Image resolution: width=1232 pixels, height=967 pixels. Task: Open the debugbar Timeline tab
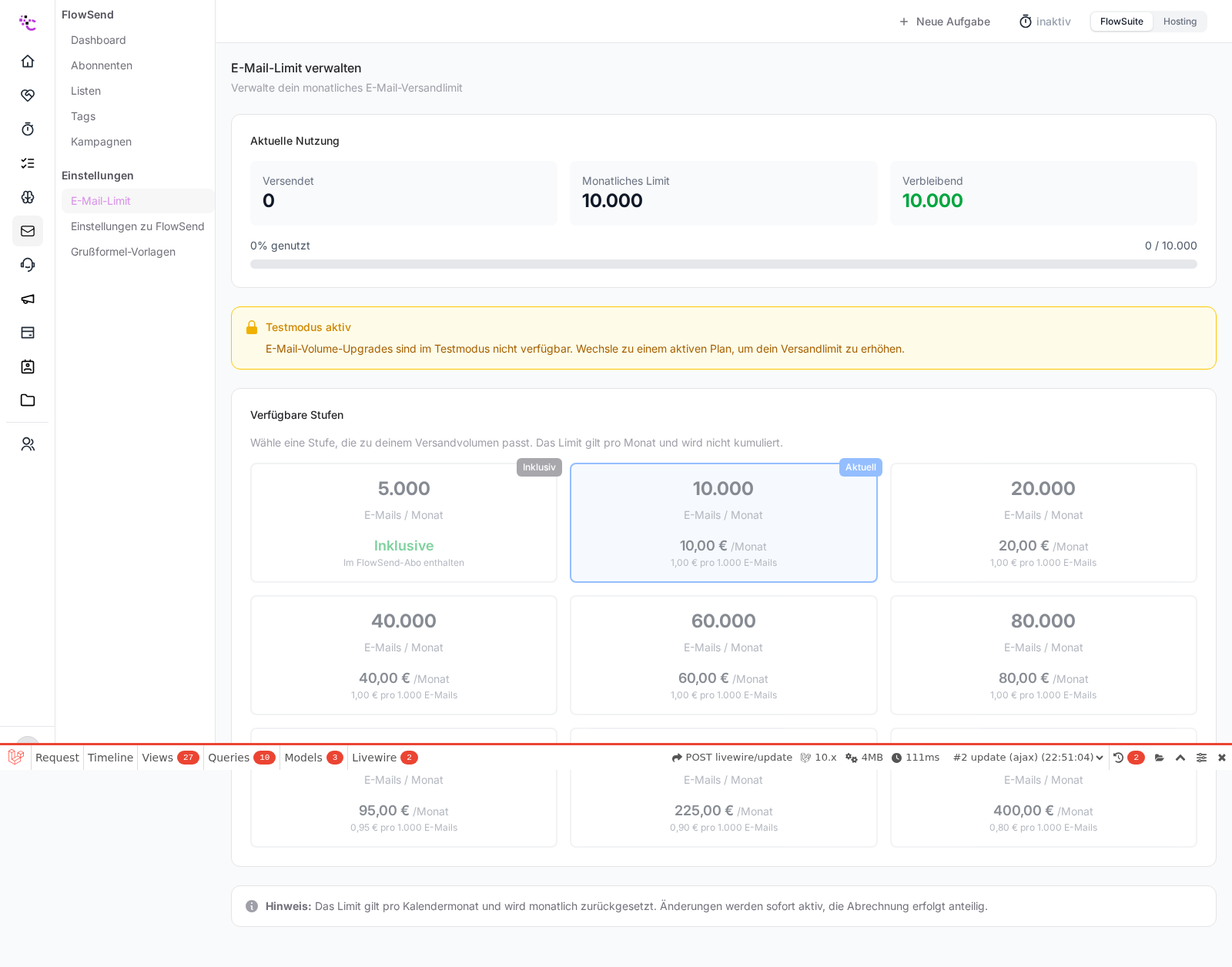coord(110,758)
